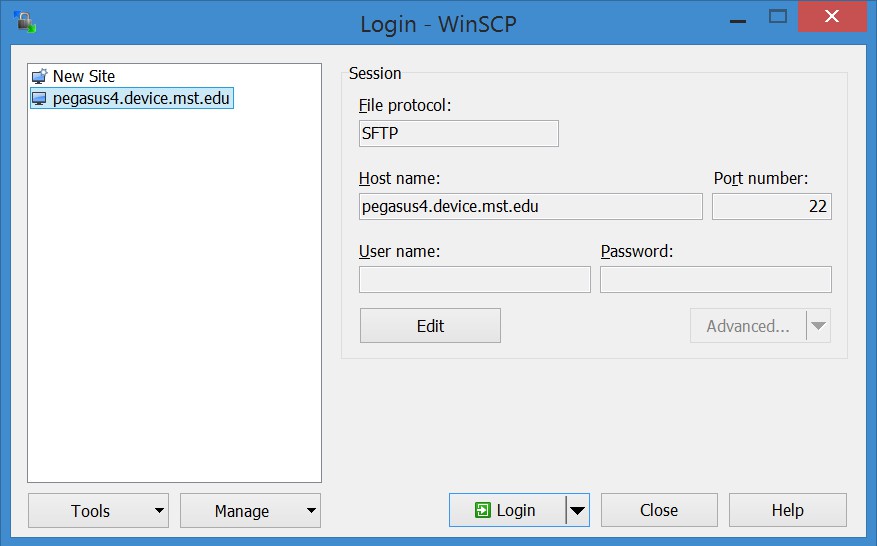Open the Manage dropdown menu

point(250,510)
